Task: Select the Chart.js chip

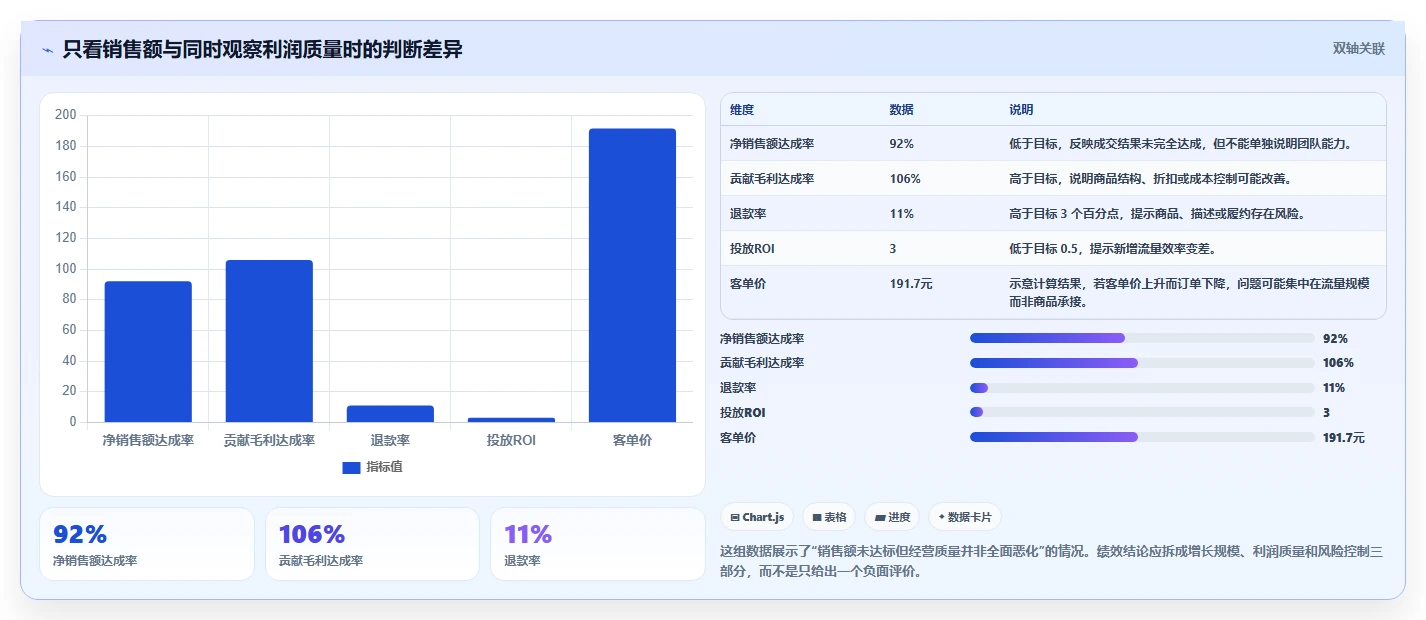Action: pos(757,517)
